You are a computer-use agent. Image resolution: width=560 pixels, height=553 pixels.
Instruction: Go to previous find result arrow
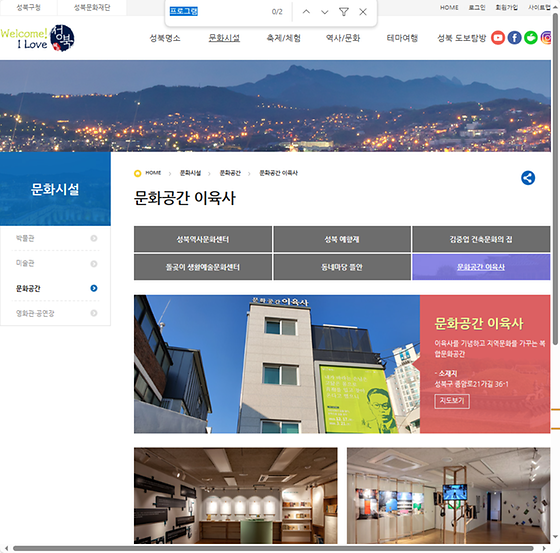point(306,12)
